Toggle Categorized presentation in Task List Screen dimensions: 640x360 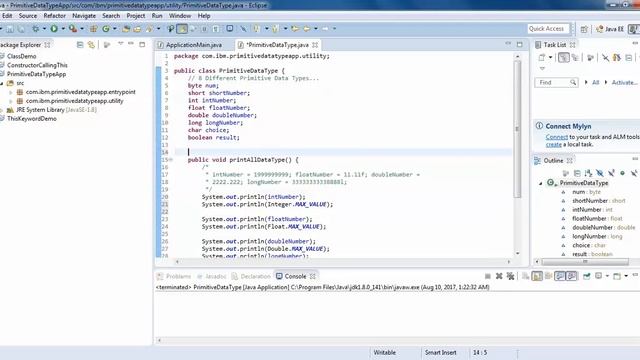coord(564,58)
